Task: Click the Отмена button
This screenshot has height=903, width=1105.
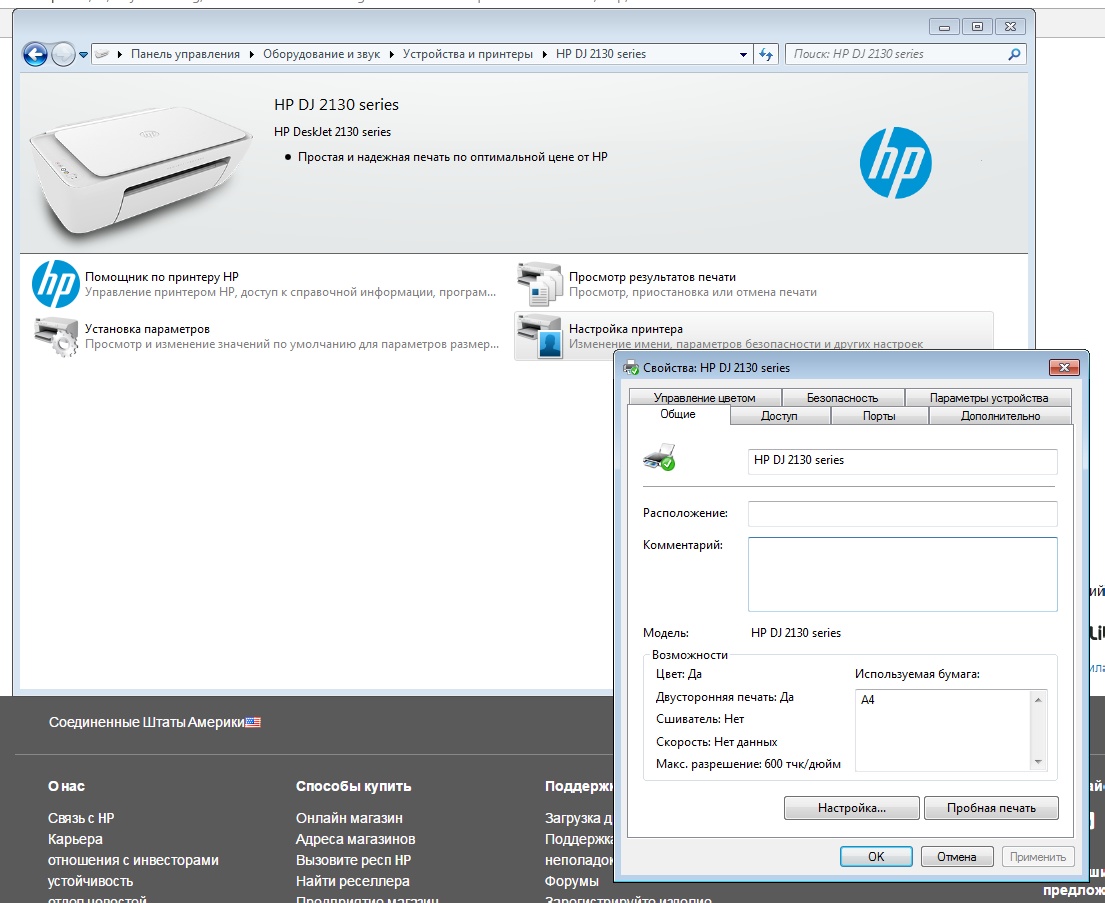Action: (956, 856)
